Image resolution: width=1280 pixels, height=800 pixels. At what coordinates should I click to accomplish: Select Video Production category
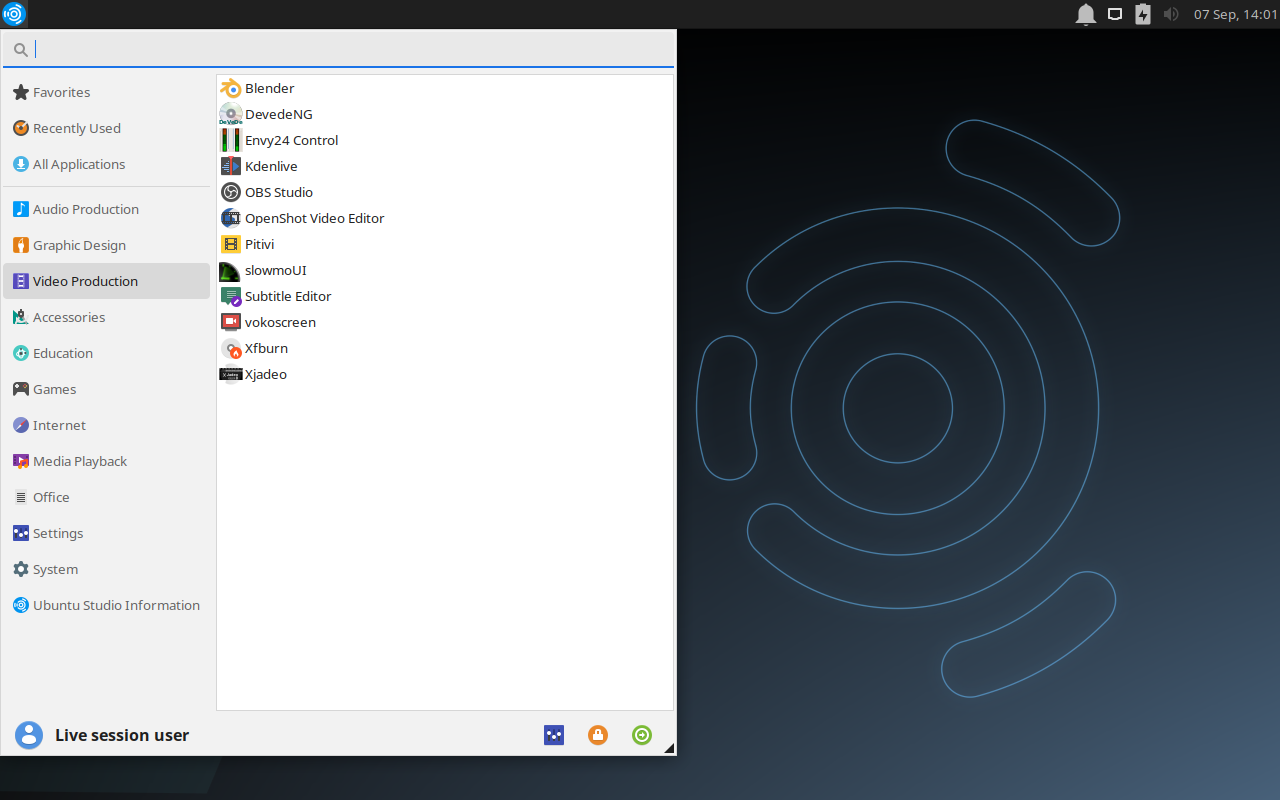pyautogui.click(x=107, y=281)
